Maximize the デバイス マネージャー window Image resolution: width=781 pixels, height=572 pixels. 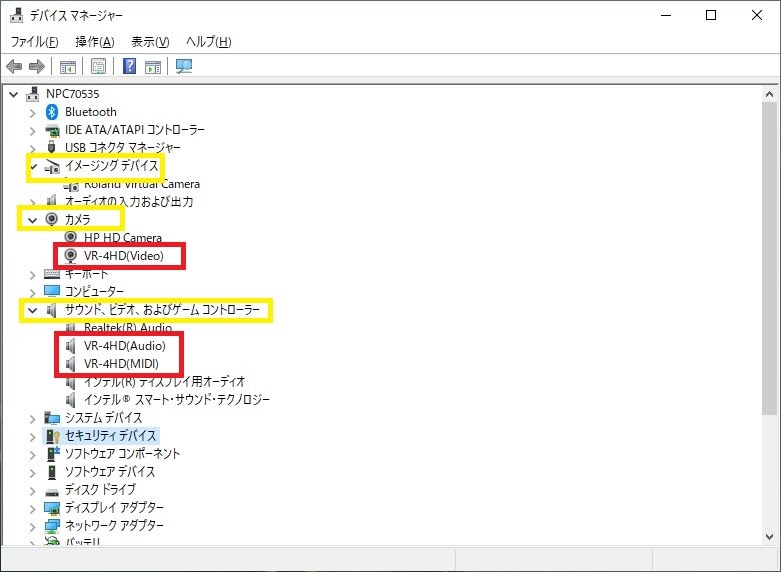711,15
